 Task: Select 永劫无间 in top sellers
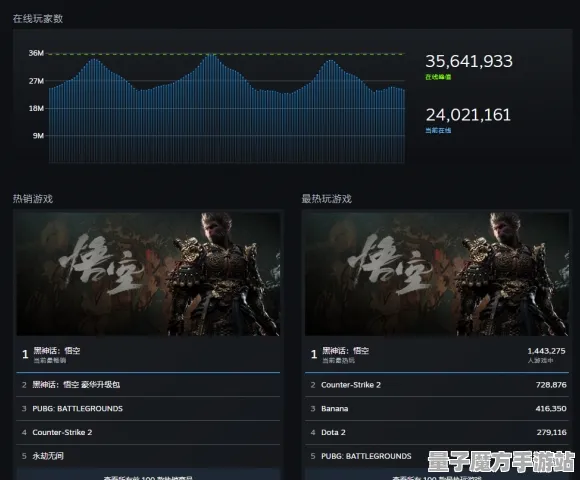tap(148, 456)
